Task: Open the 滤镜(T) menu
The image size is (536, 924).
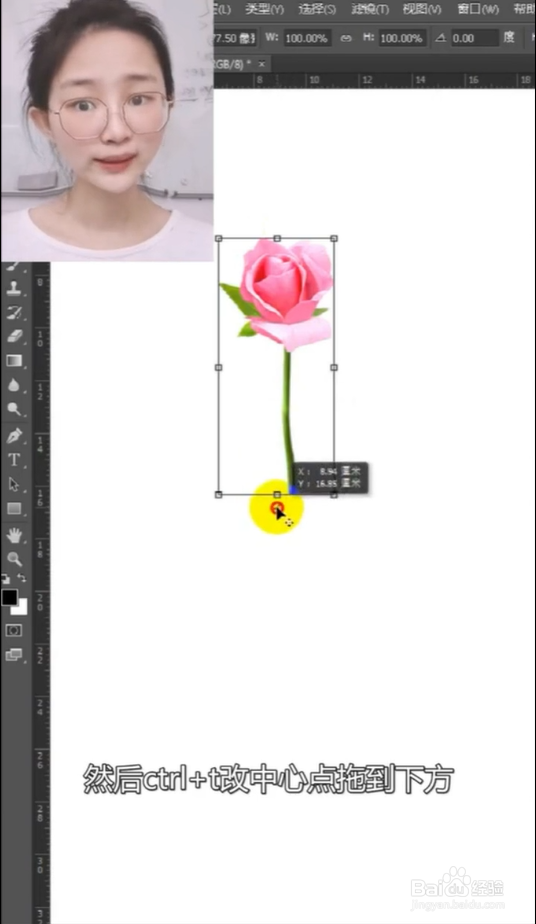Action: [370, 9]
